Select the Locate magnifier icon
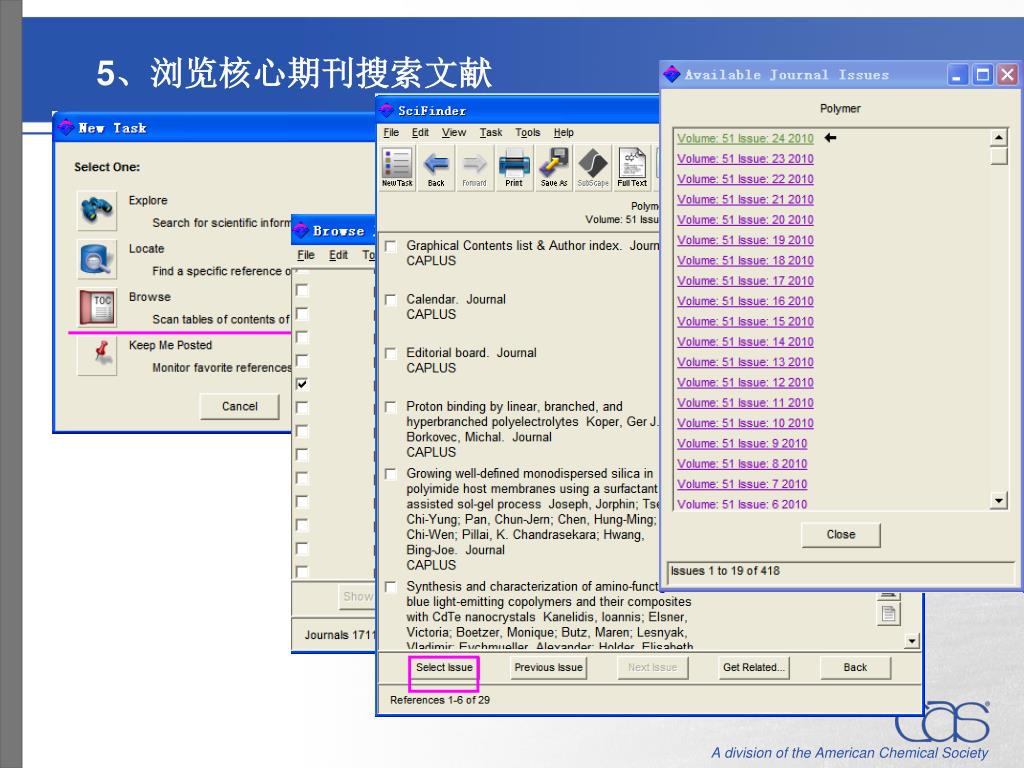 (97, 259)
